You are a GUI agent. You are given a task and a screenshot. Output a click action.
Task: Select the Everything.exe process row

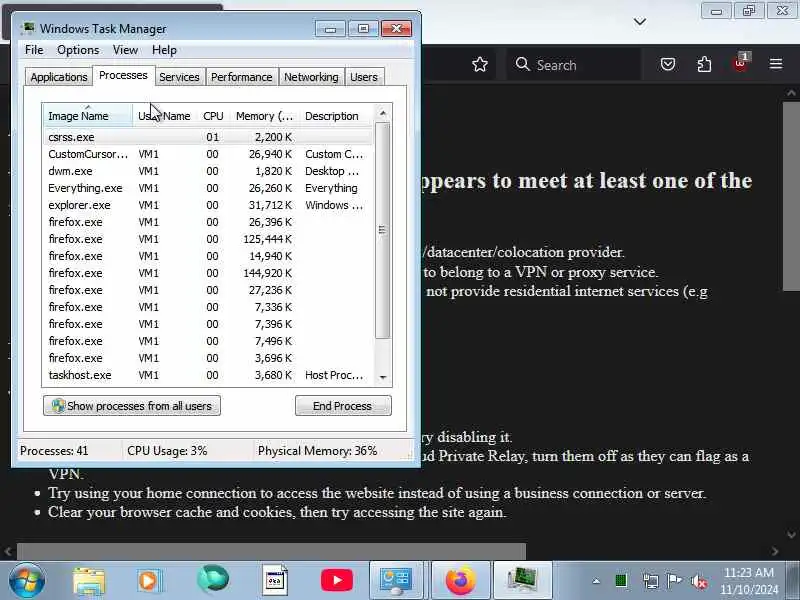coord(208,188)
